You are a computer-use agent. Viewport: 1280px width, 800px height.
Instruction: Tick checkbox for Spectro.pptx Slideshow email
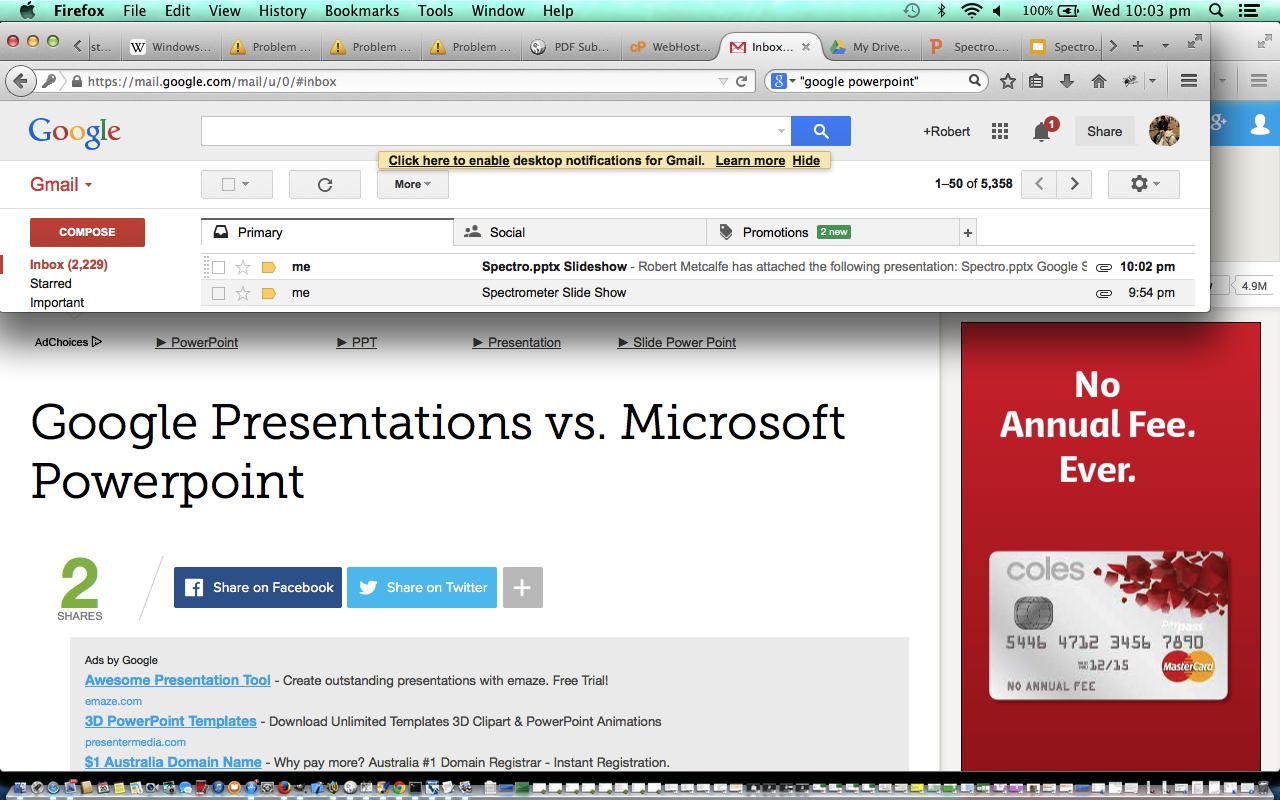[x=218, y=267]
